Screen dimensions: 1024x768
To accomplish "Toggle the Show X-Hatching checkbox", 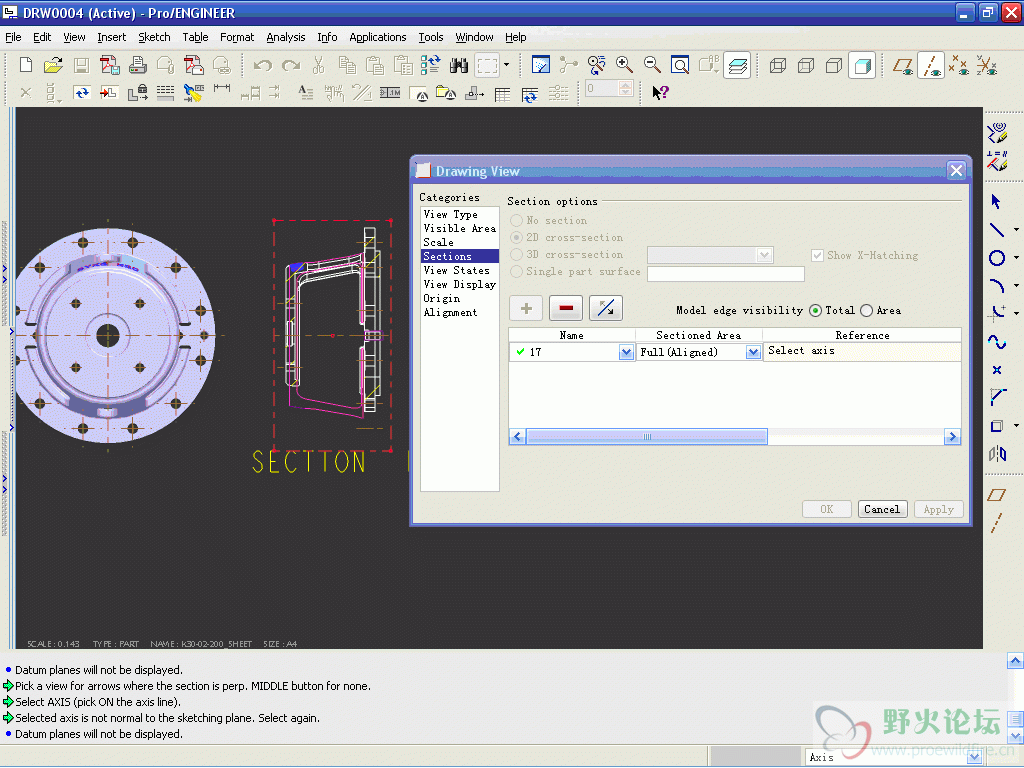I will pyautogui.click(x=817, y=255).
